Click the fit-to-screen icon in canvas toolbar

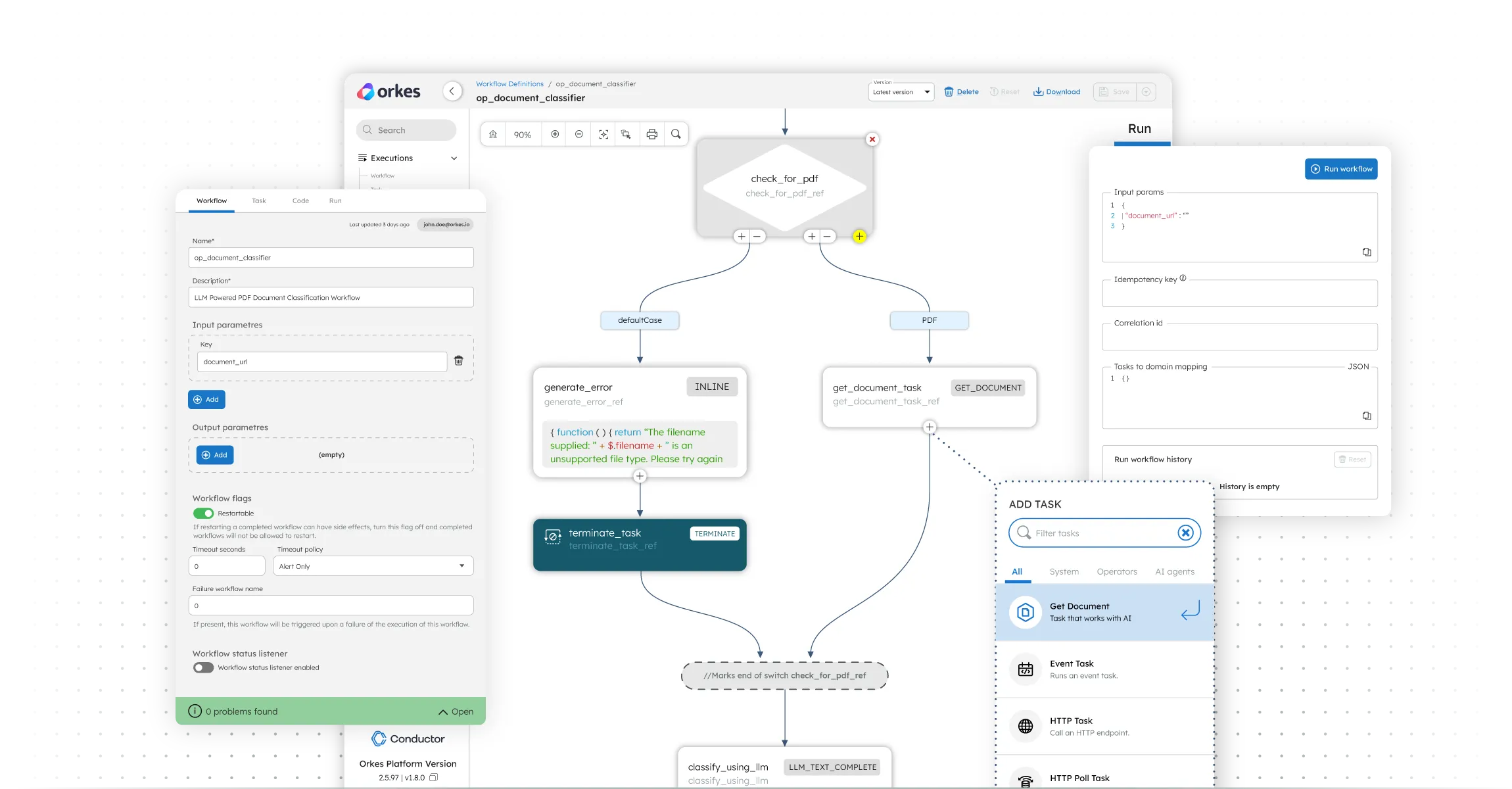tap(603, 134)
